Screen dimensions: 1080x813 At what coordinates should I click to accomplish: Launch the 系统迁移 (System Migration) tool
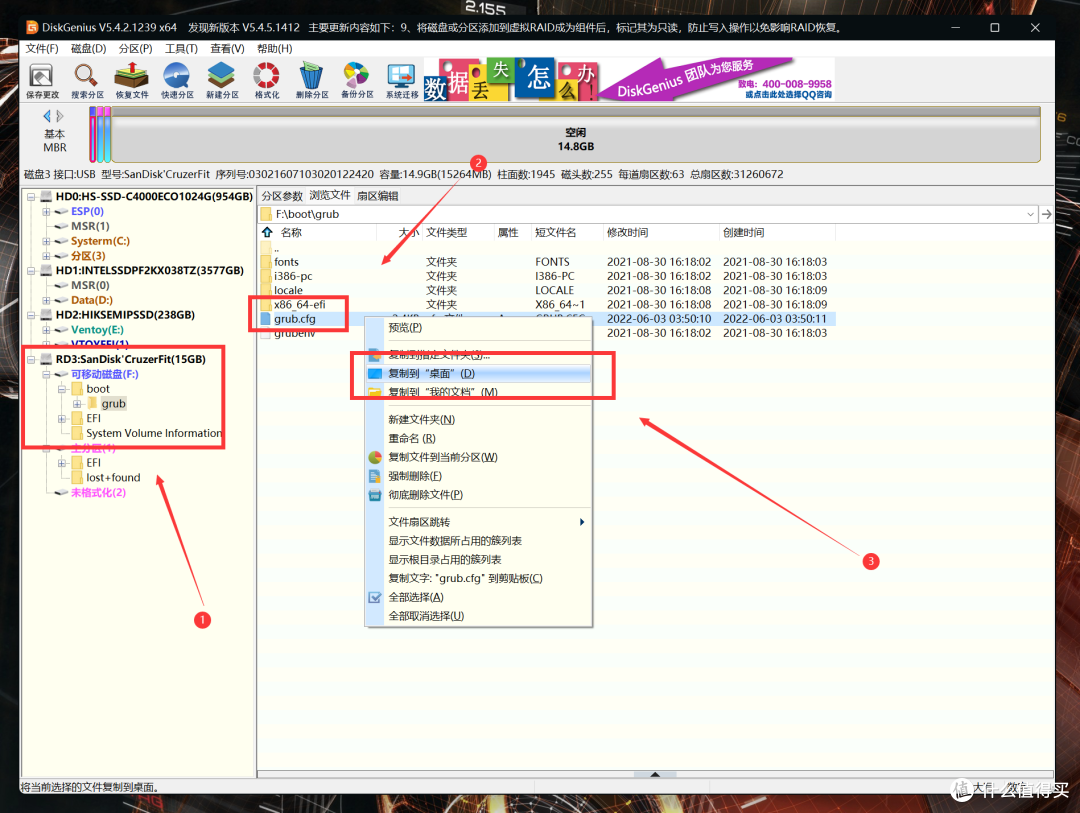(x=402, y=79)
